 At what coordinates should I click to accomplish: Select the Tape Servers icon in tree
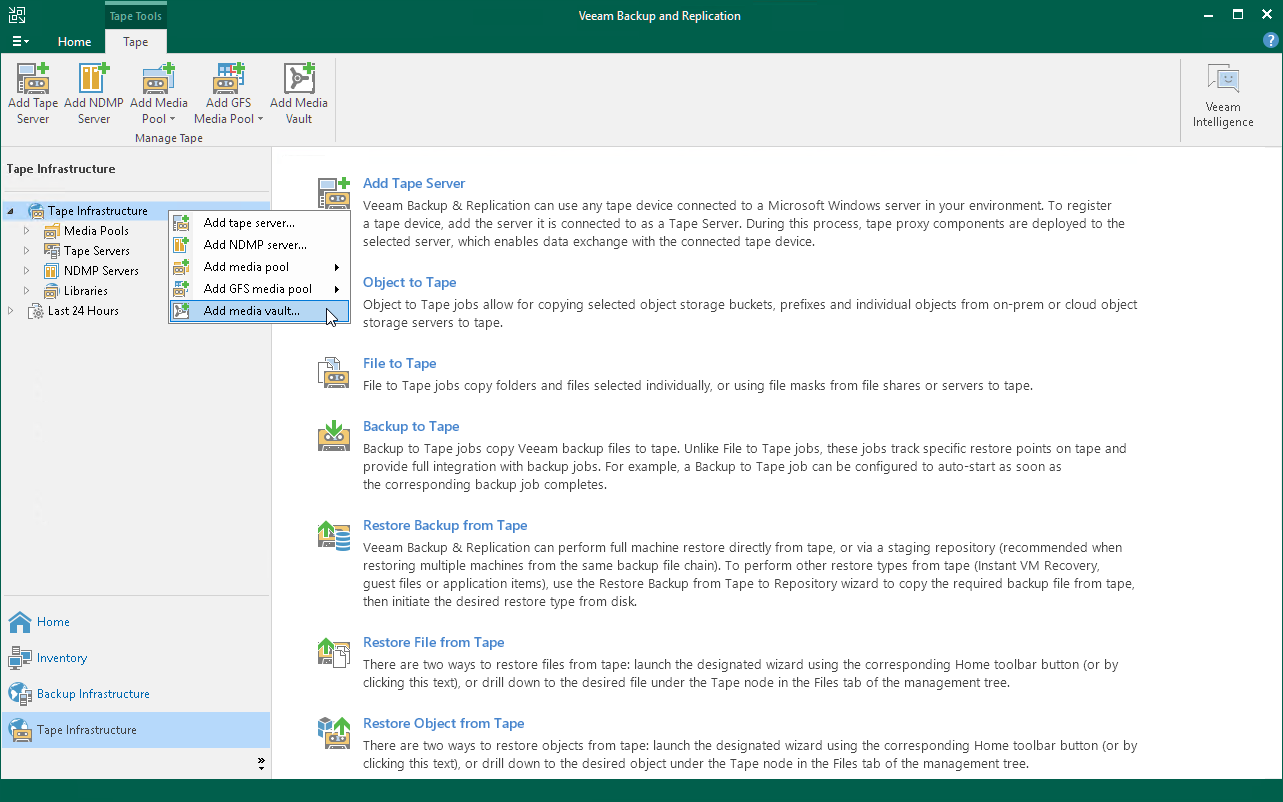[52, 251]
